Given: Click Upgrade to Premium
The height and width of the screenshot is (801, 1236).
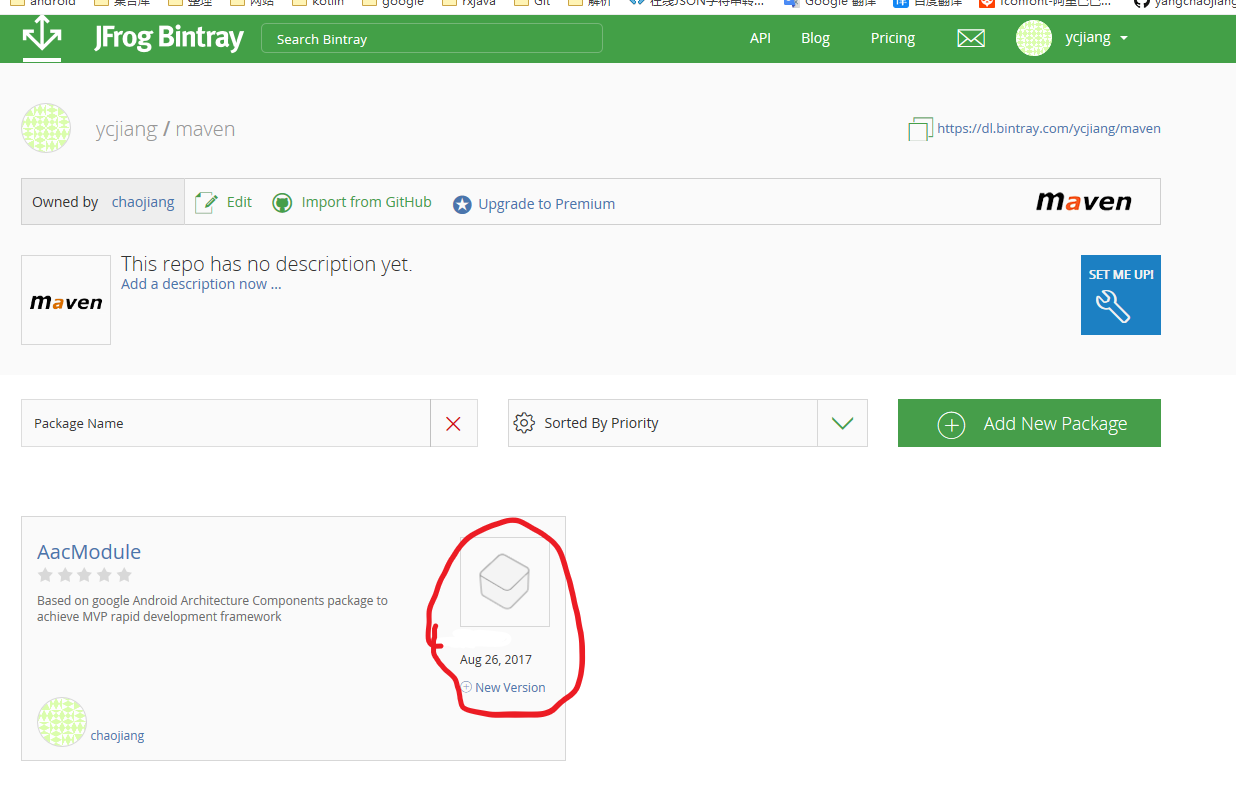Looking at the screenshot, I should pyautogui.click(x=547, y=204).
